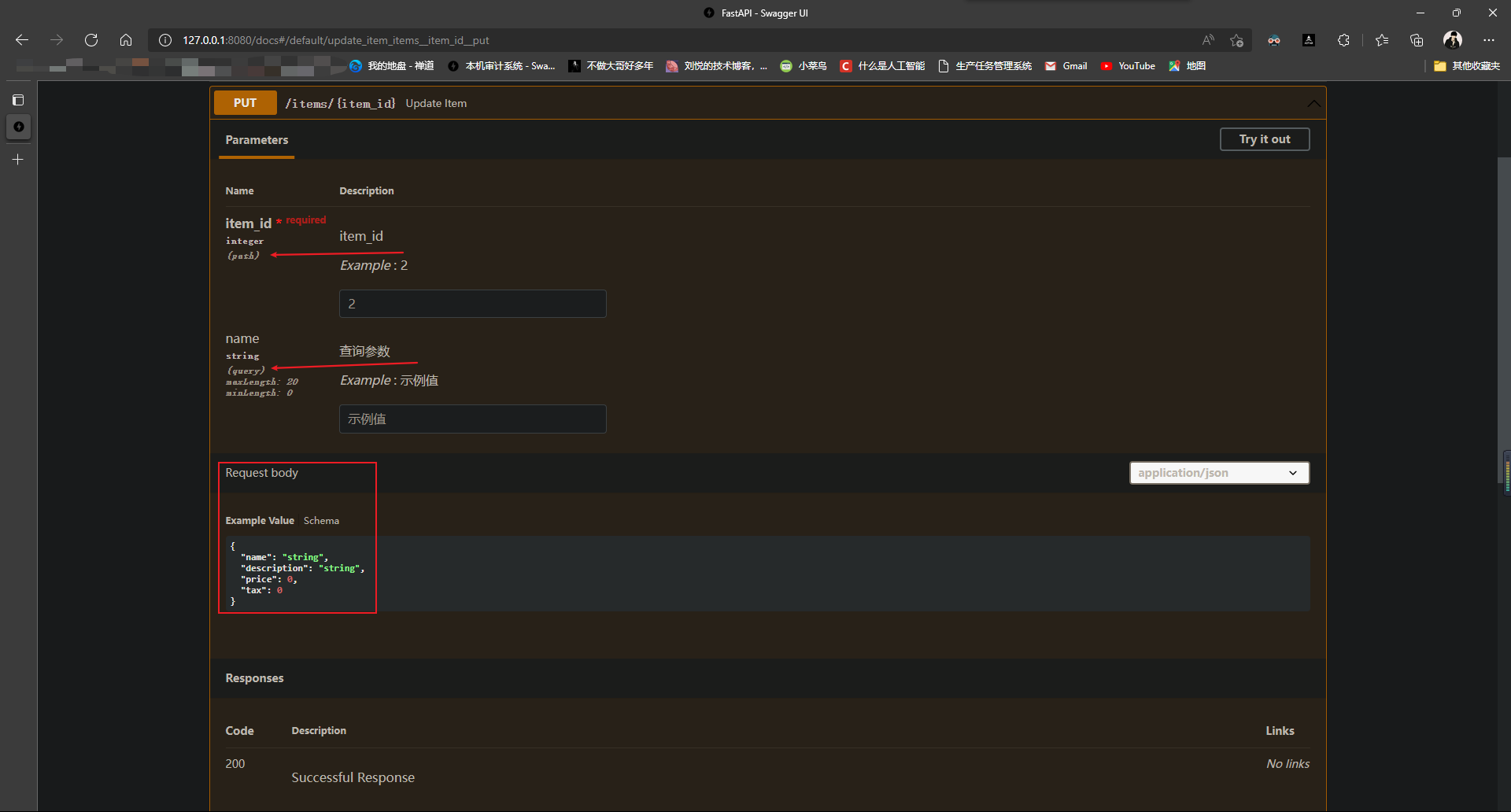Select the Example Value tab

click(x=260, y=521)
